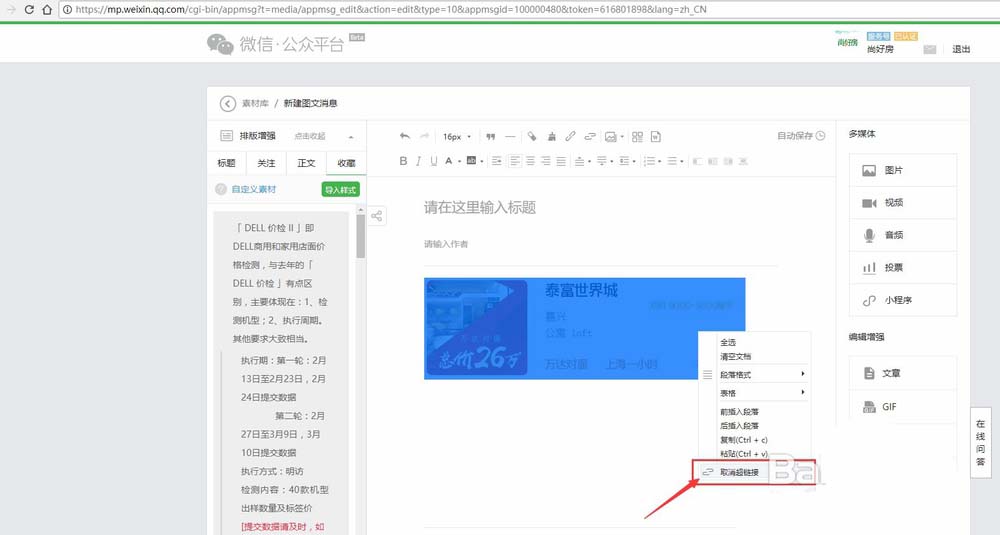The width and height of the screenshot is (1000, 535).
Task: Toggle italic formatting
Action: [x=418, y=161]
